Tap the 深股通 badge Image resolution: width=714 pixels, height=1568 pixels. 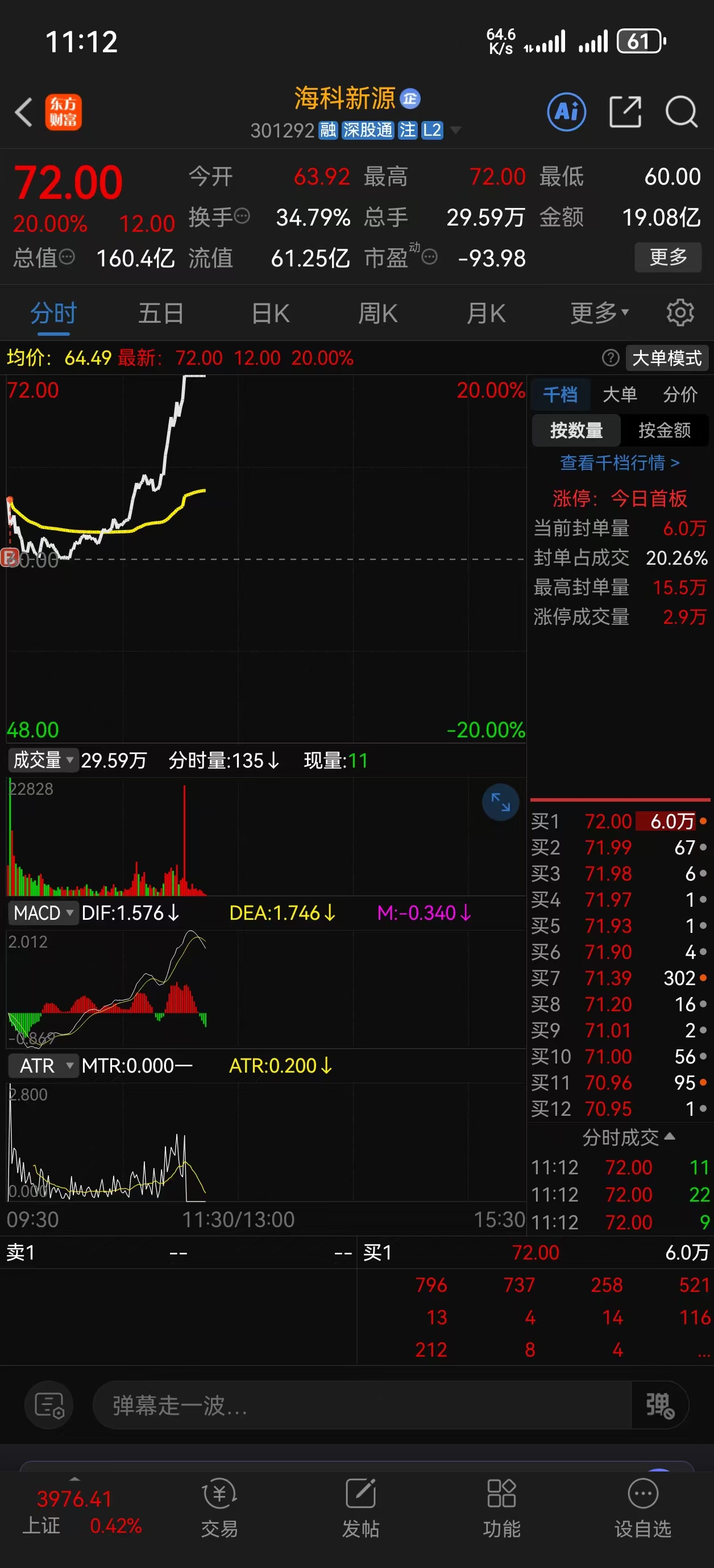coord(367,130)
